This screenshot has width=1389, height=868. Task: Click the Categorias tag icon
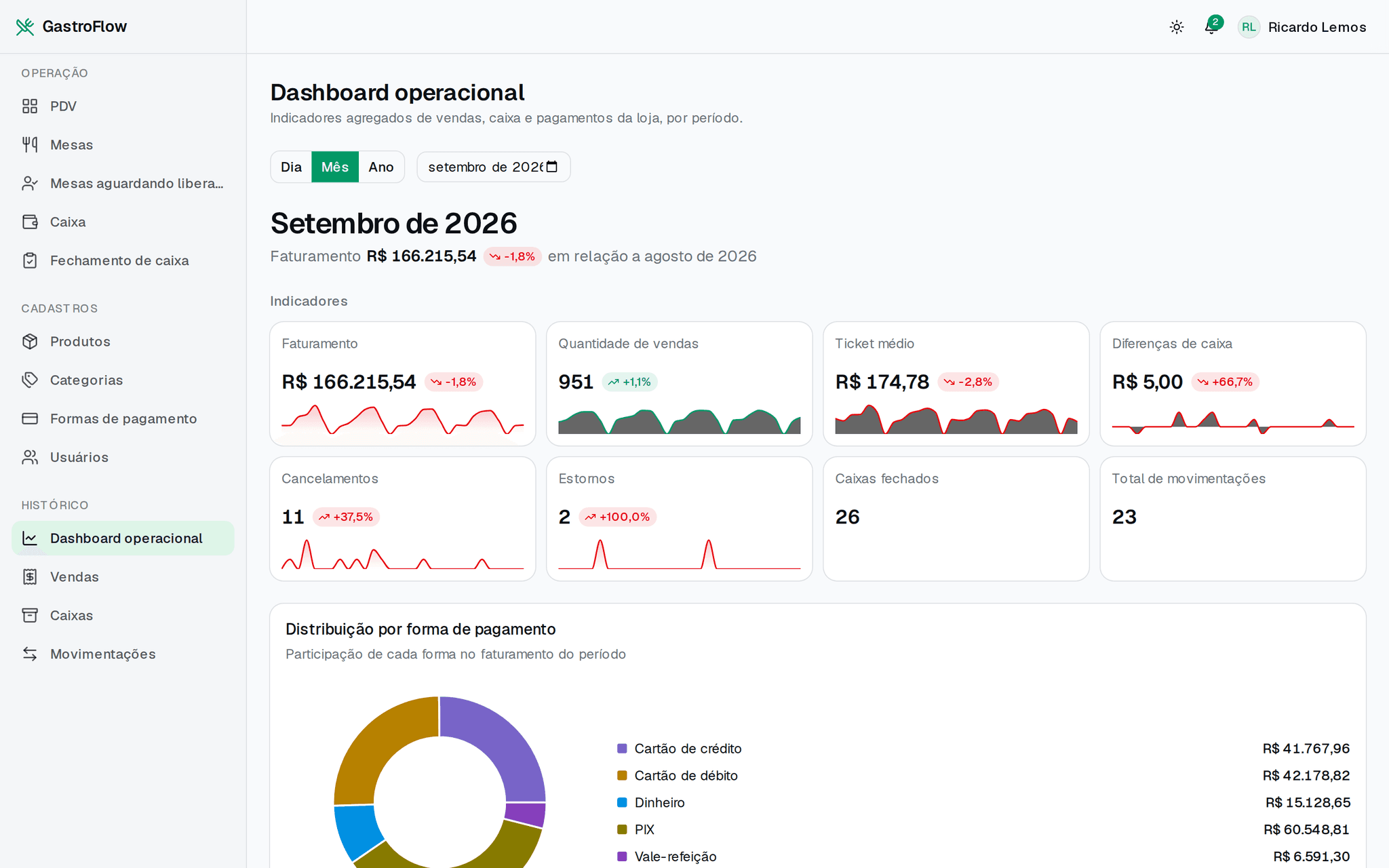(30, 380)
